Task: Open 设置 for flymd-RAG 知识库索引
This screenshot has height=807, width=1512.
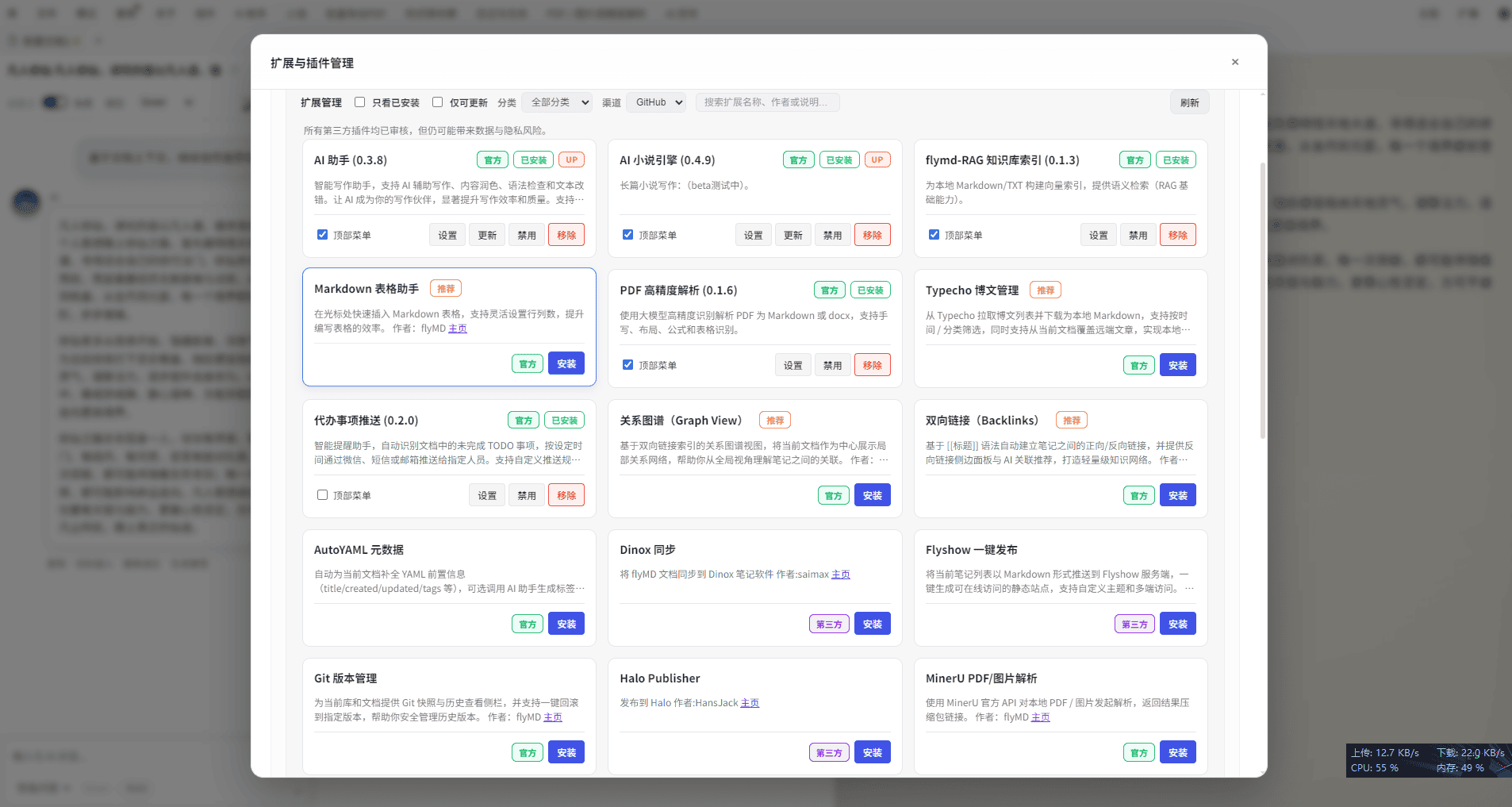Action: 1098,235
